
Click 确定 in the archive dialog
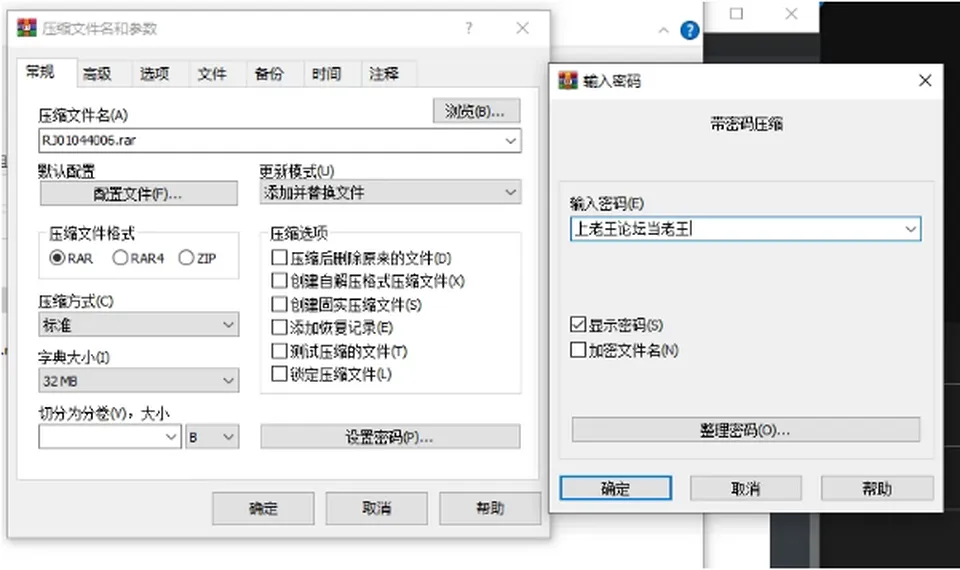coord(263,508)
